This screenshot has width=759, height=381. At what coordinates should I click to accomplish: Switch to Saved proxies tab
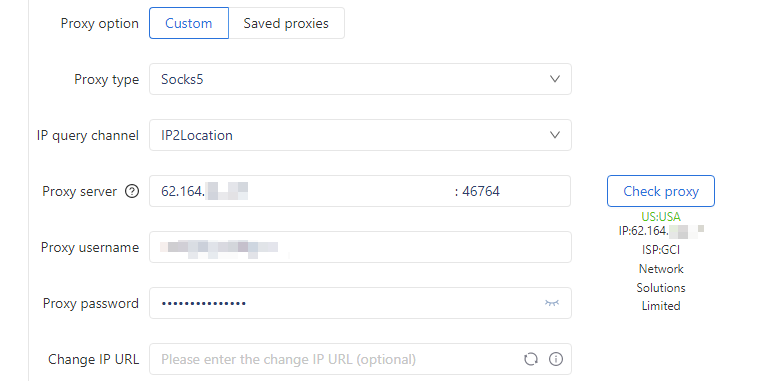tap(286, 23)
